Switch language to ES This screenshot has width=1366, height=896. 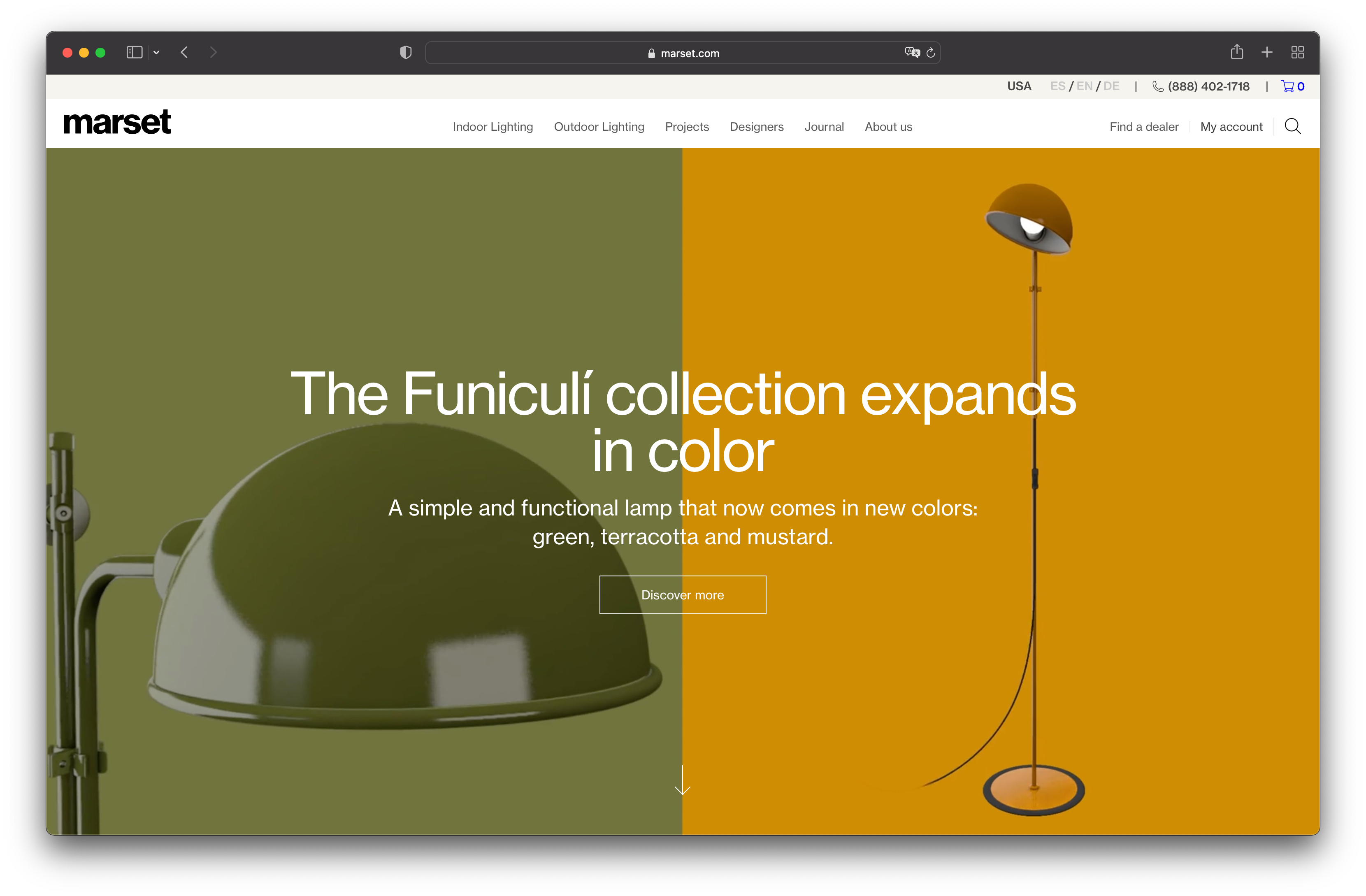coord(1057,86)
